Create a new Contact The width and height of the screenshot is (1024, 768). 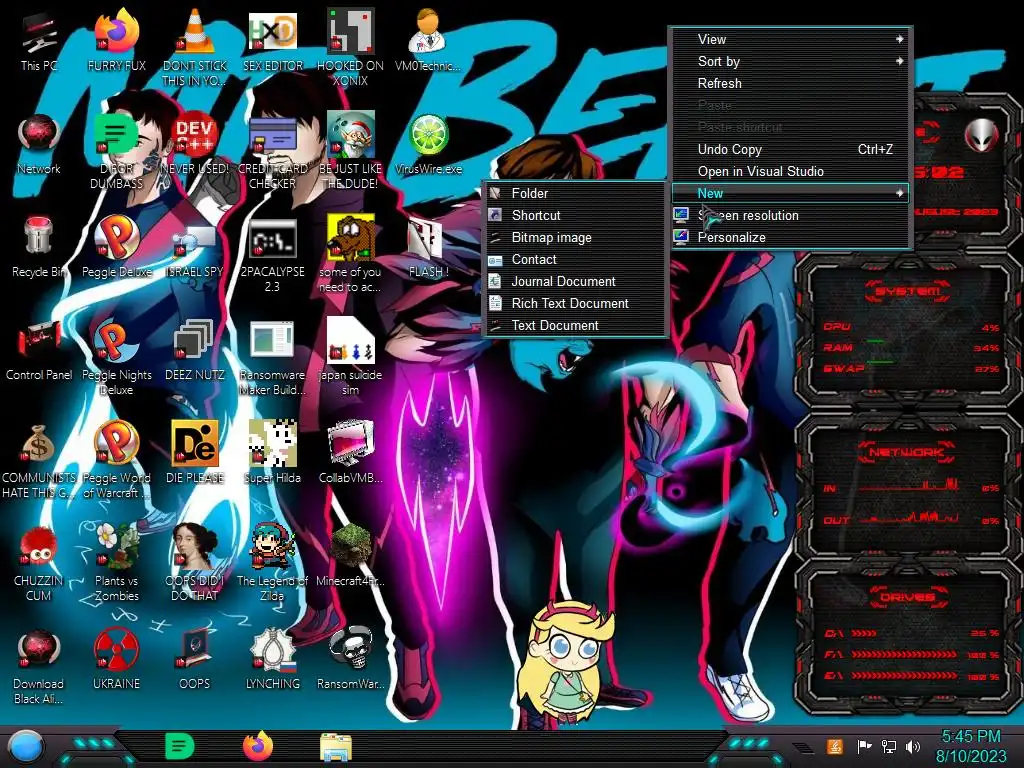(575, 259)
